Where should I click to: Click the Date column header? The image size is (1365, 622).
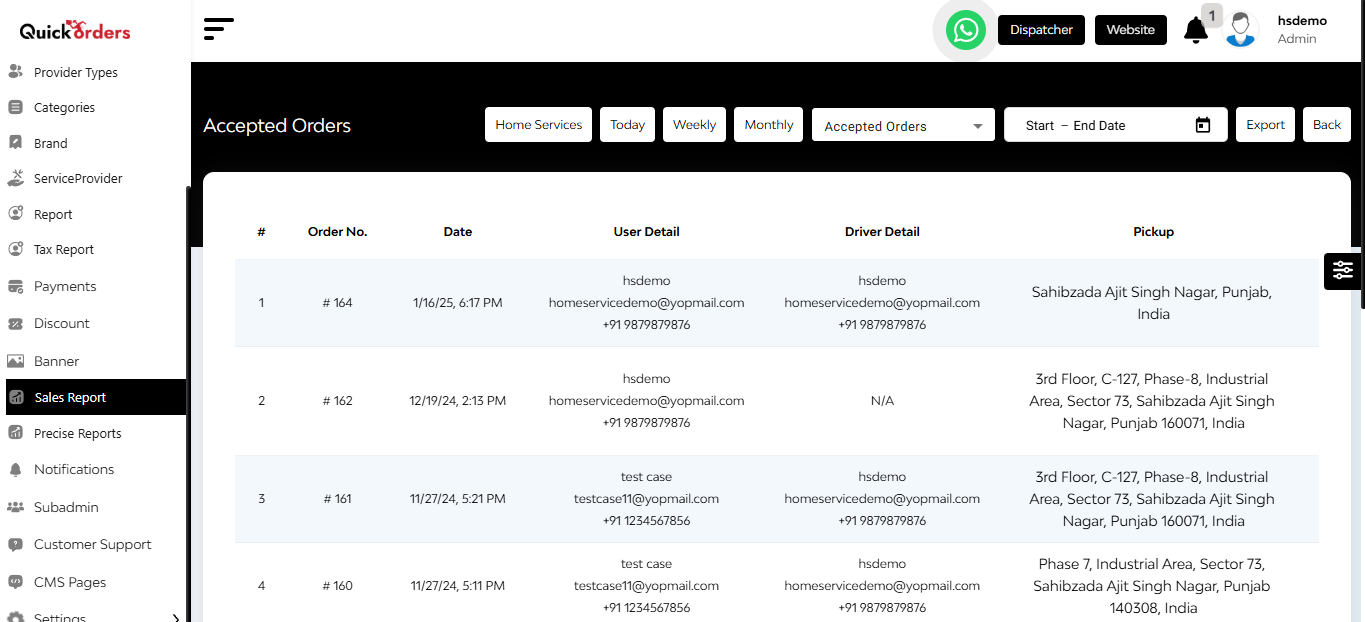click(458, 231)
